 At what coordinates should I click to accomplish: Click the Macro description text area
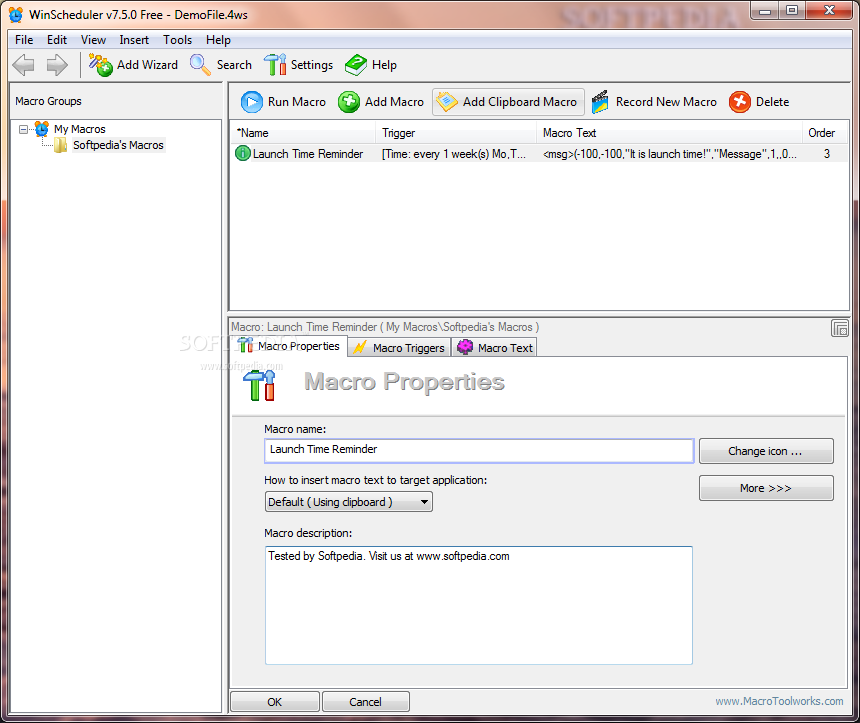coord(479,605)
